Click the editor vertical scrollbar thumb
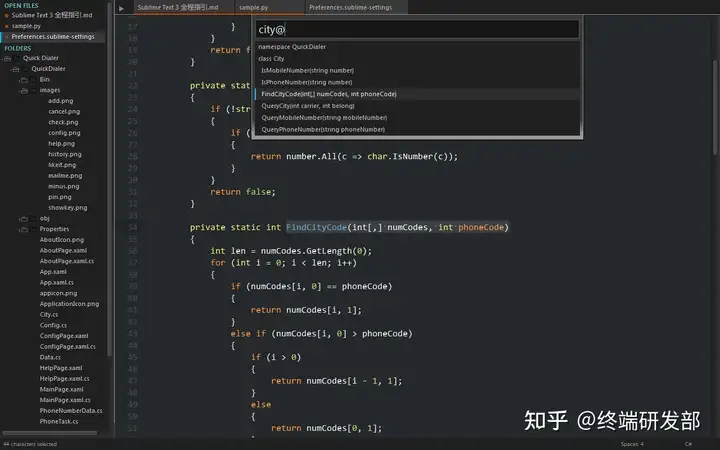This screenshot has width=720, height=450. coord(715,107)
